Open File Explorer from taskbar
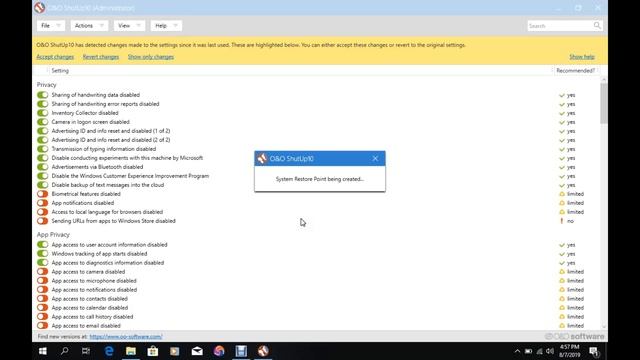 pos(131,351)
